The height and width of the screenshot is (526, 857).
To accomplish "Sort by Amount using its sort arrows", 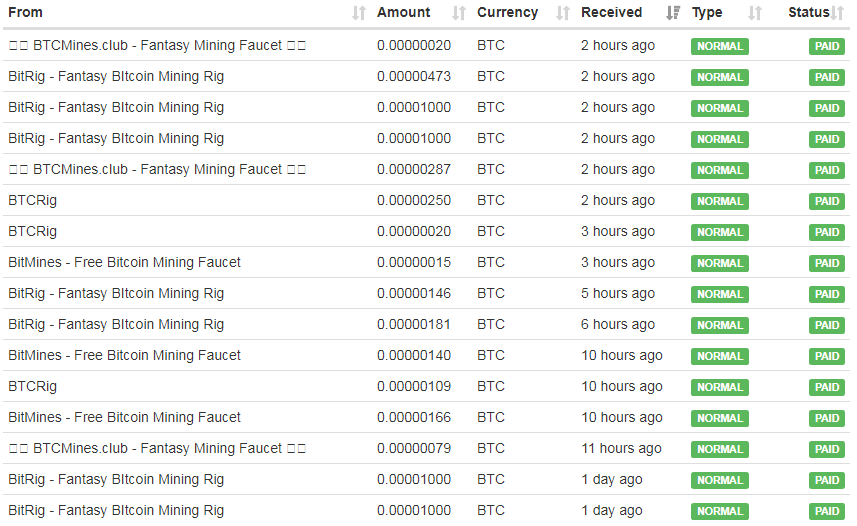I will click(459, 13).
